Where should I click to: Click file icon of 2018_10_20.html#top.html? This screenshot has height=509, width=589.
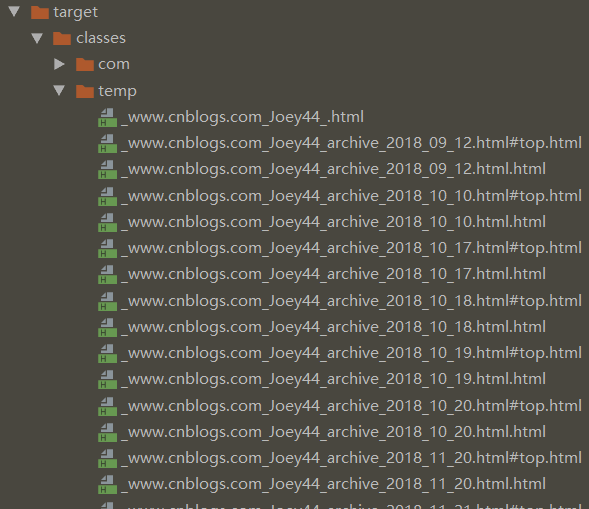click(107, 406)
